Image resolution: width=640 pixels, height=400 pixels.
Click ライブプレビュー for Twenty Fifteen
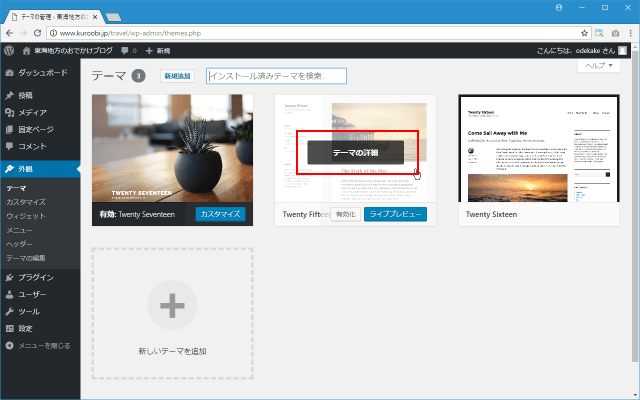coord(395,214)
